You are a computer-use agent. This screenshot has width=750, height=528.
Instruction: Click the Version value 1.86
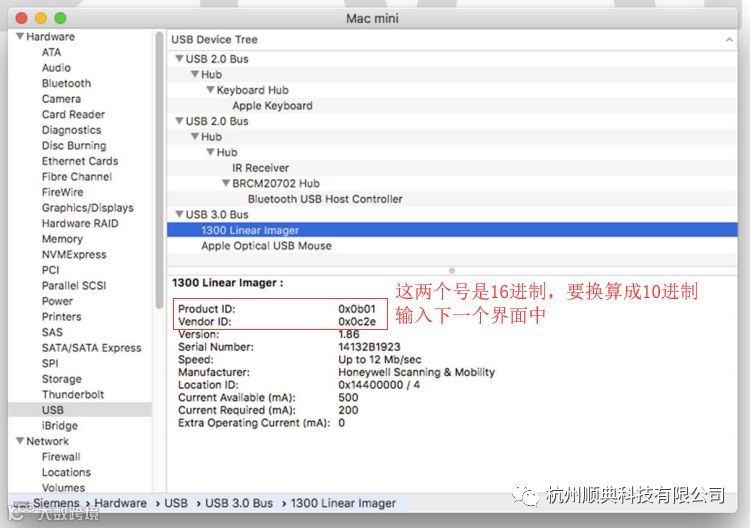tap(349, 334)
